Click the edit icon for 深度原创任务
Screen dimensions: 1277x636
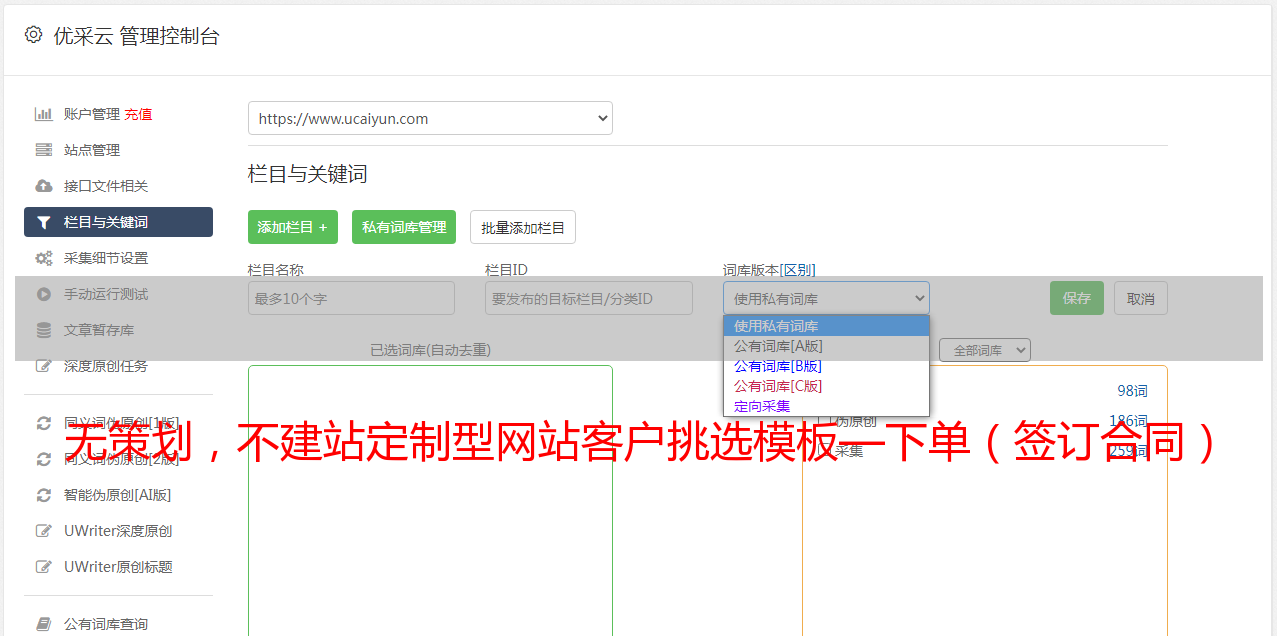(44, 366)
